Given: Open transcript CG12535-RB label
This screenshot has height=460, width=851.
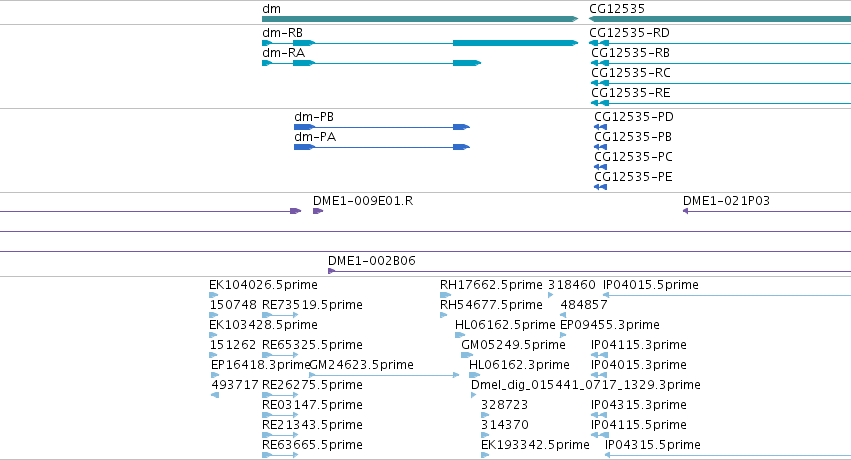Looking at the screenshot, I should 630,53.
